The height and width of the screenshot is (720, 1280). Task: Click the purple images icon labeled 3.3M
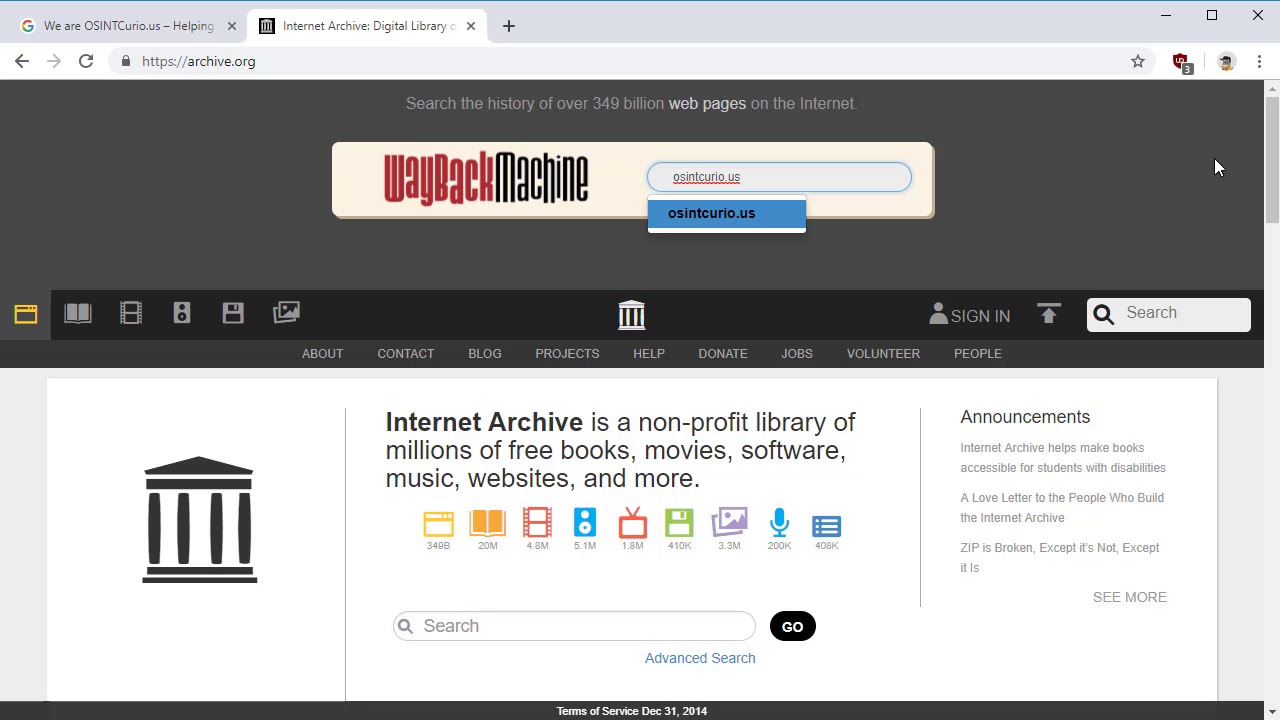click(x=729, y=523)
